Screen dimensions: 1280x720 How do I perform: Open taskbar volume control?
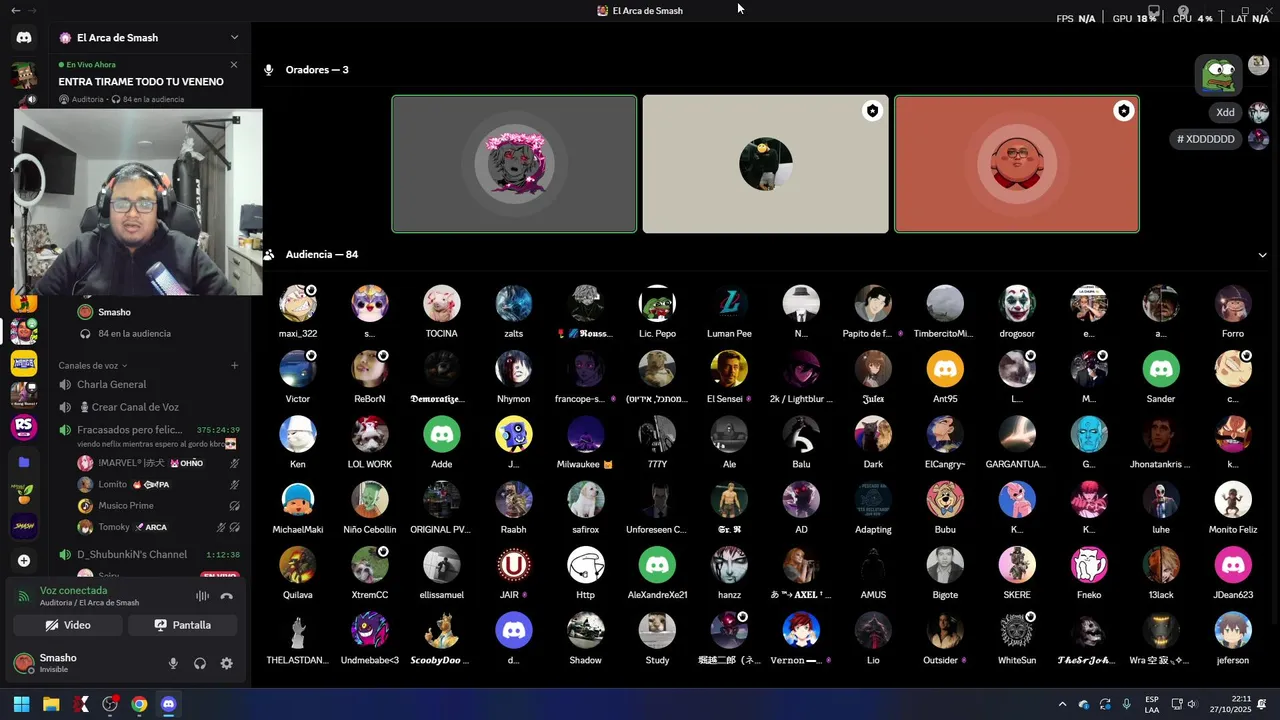tap(1191, 704)
